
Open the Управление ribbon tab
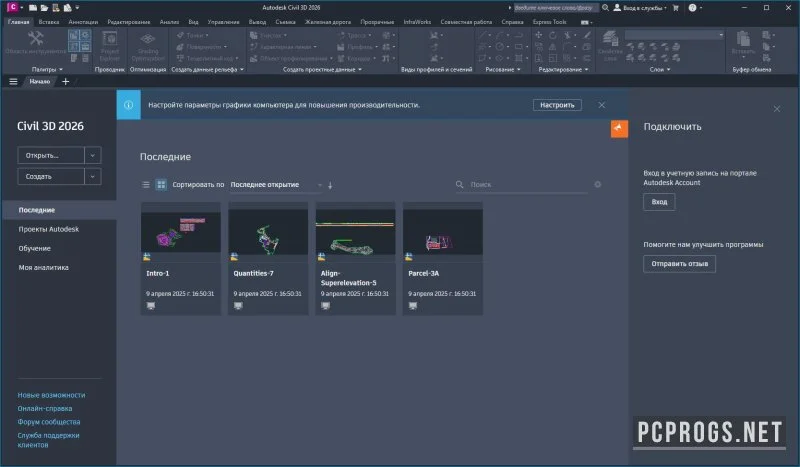223,22
